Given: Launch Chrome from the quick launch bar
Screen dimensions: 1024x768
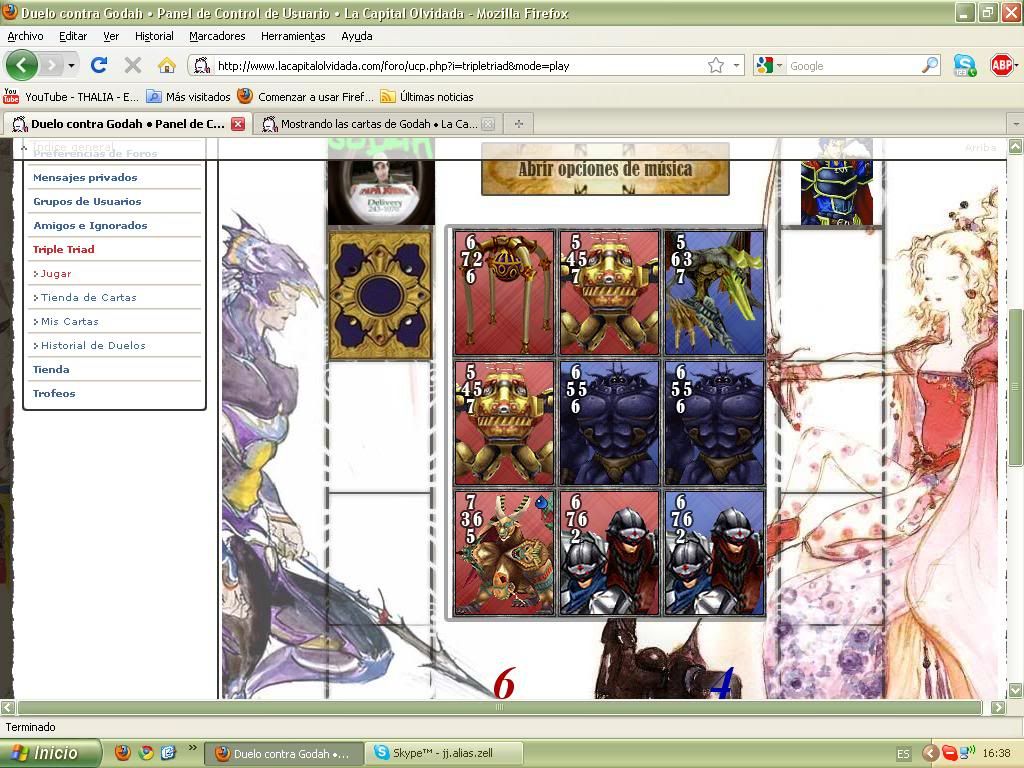Looking at the screenshot, I should [x=146, y=753].
